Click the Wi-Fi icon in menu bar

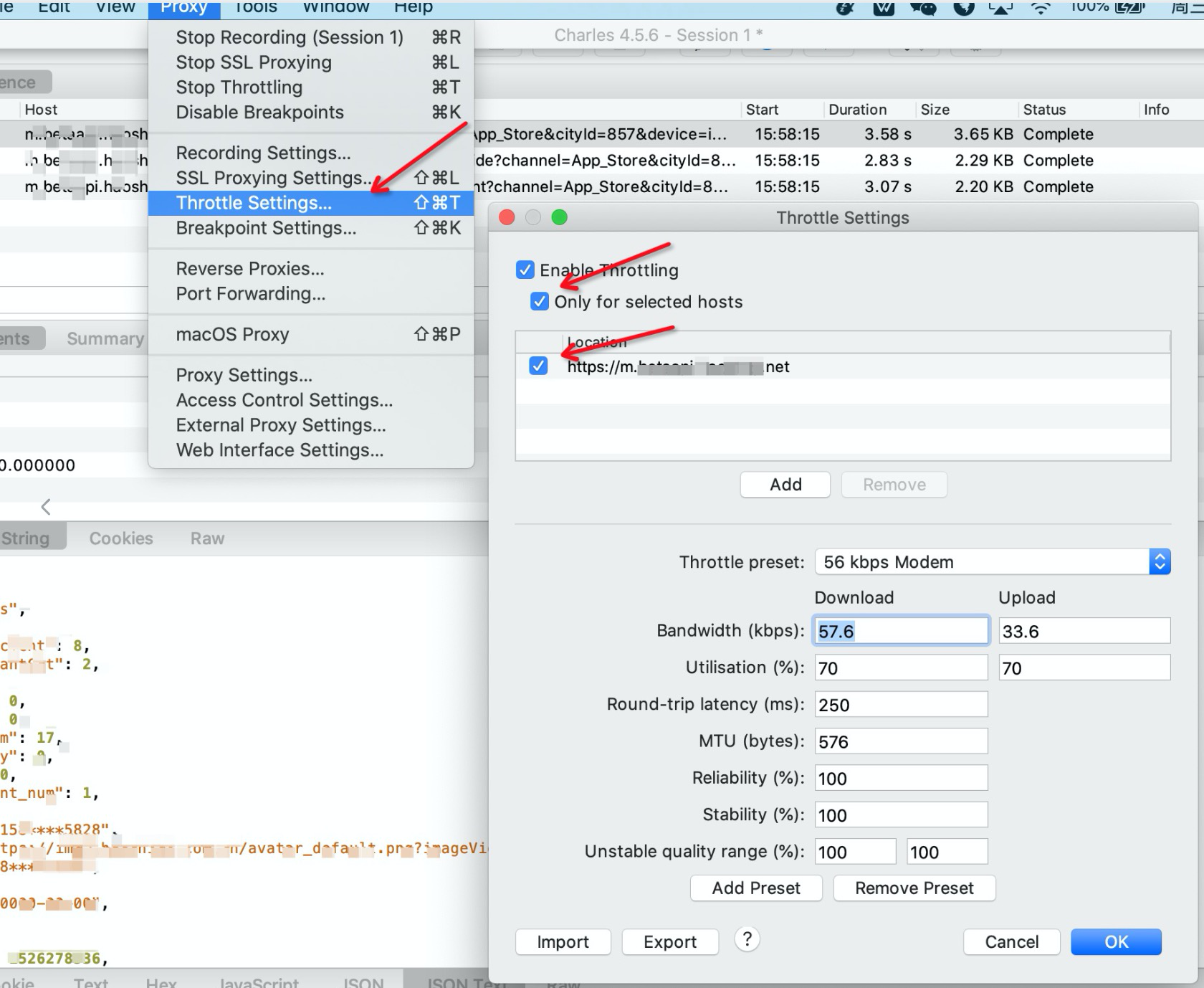(1040, 8)
